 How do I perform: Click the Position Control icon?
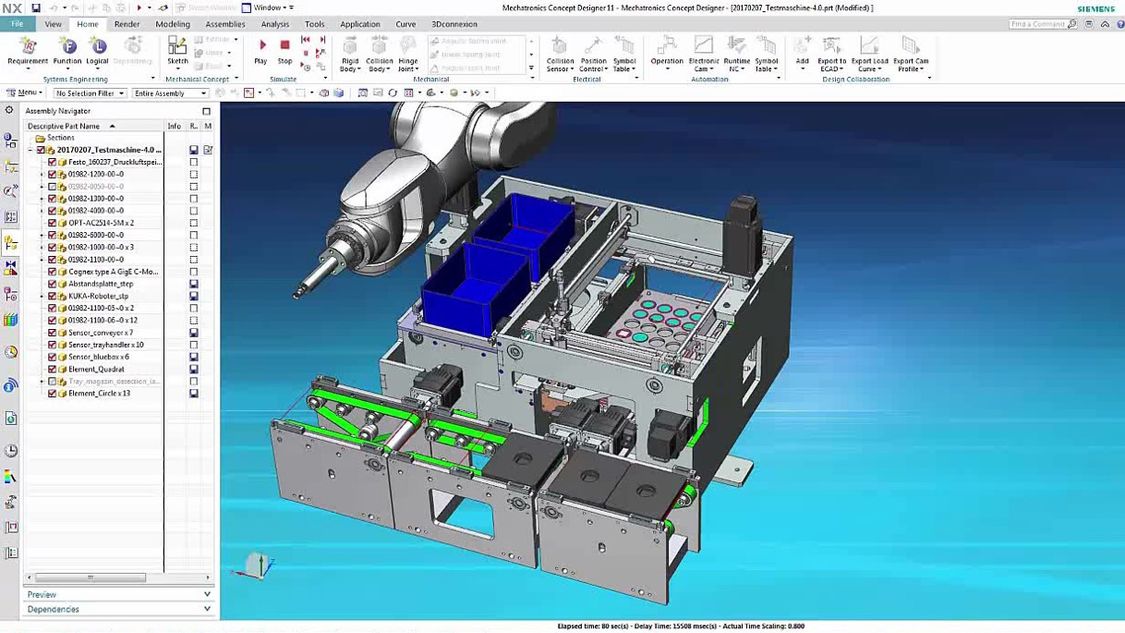[593, 46]
